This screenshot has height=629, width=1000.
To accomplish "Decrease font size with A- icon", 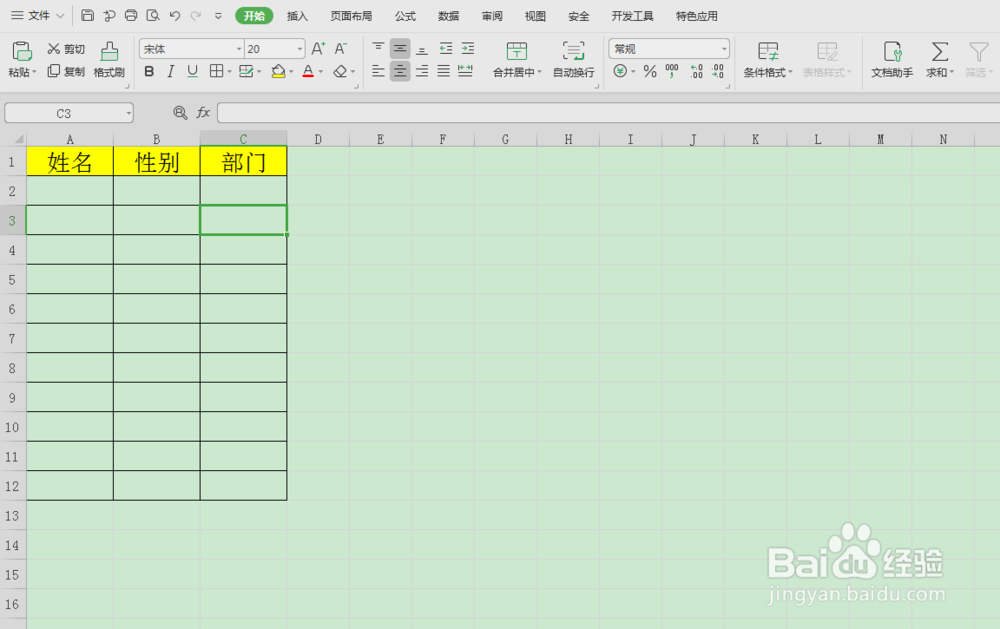I will point(341,48).
